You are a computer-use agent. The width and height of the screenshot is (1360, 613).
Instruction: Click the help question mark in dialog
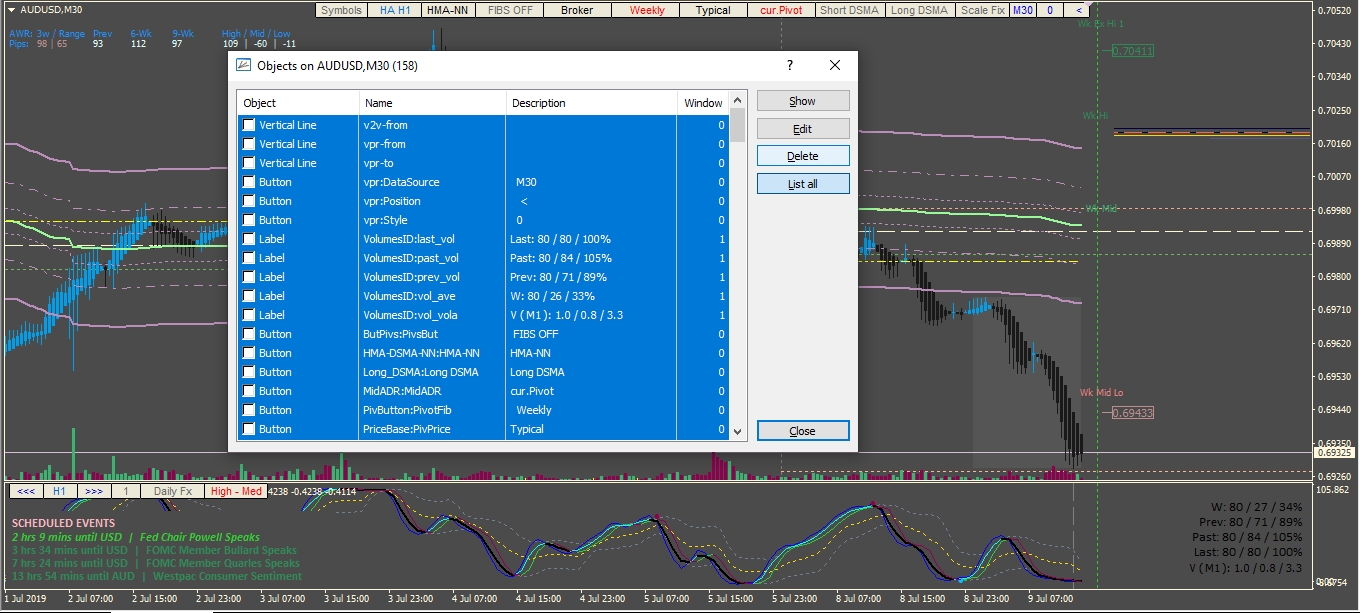[789, 66]
